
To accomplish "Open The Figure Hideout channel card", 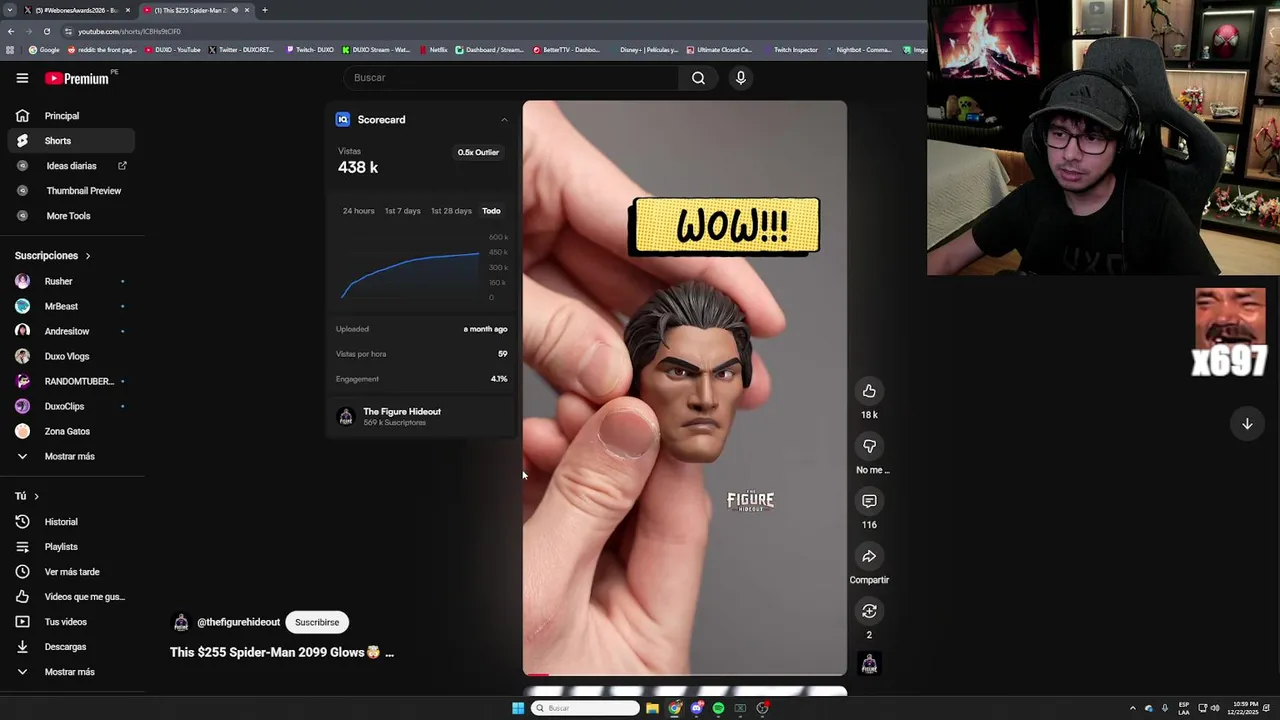I will click(421, 417).
